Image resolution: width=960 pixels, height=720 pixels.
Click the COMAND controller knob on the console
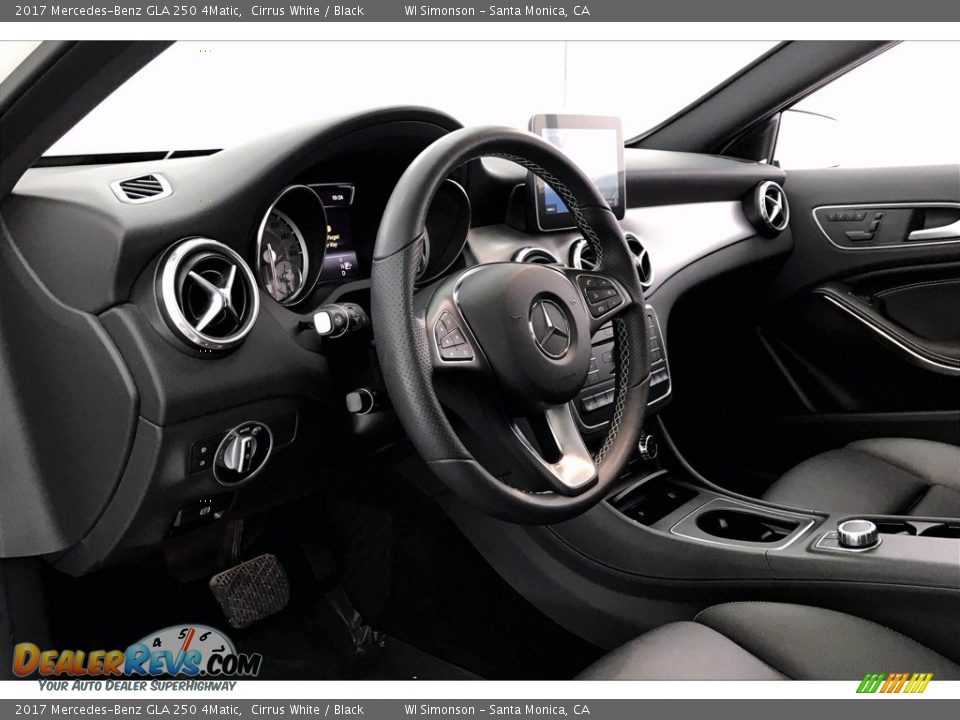tap(858, 533)
